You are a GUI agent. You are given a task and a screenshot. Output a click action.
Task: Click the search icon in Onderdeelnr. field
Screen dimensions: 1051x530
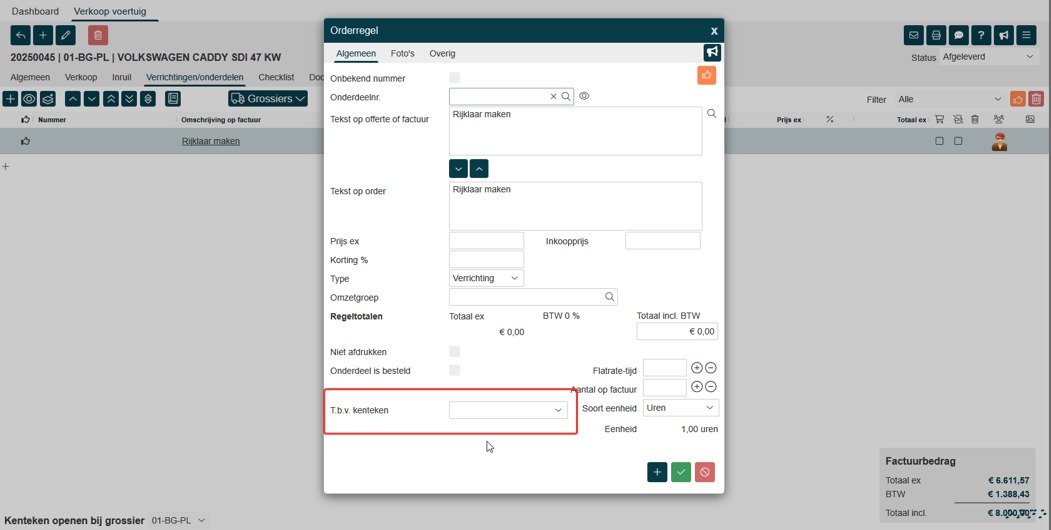(x=566, y=97)
